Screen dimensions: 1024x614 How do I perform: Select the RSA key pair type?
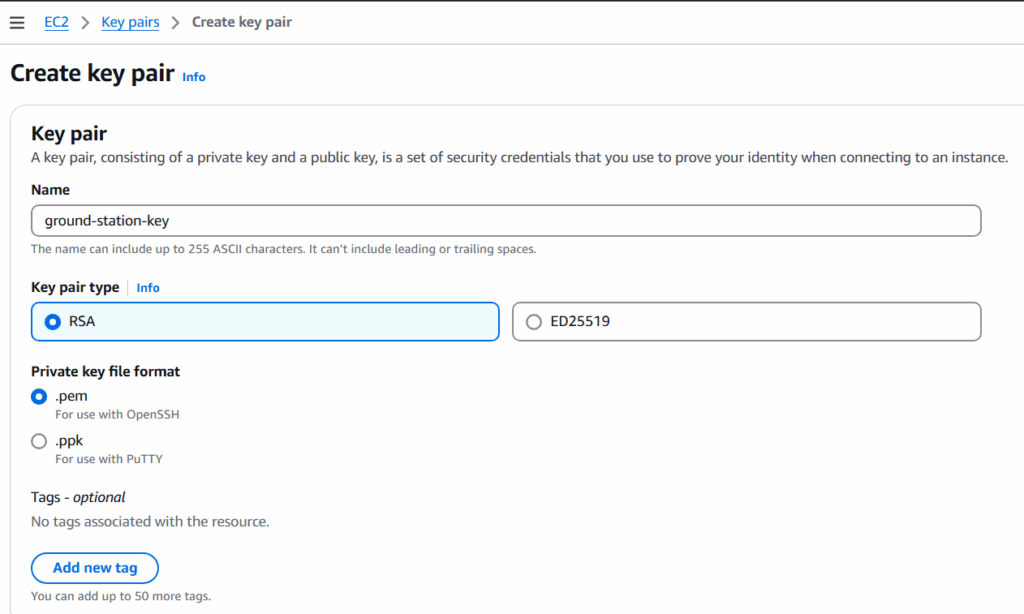[53, 322]
